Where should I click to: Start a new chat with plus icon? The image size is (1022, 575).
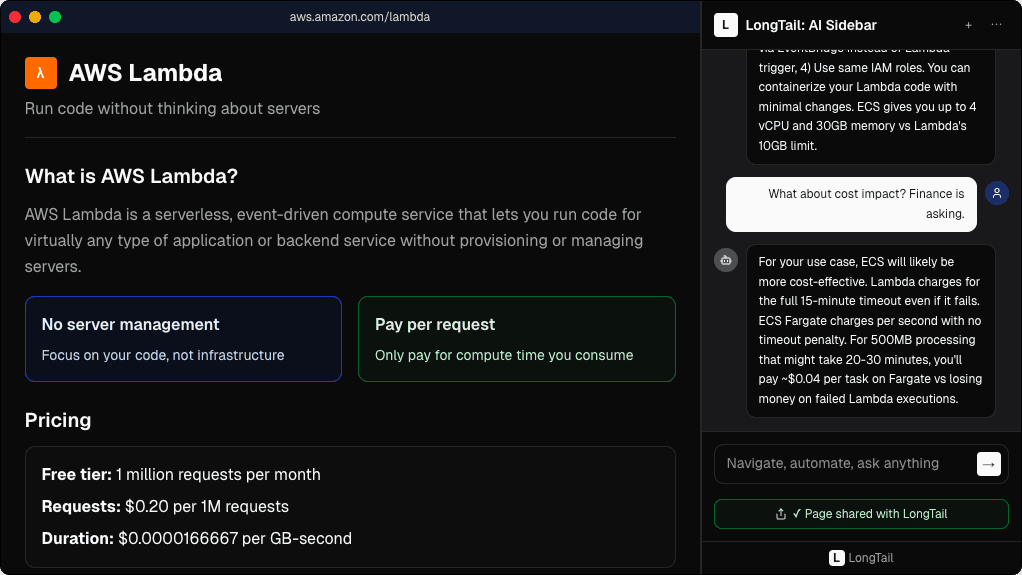tap(969, 25)
